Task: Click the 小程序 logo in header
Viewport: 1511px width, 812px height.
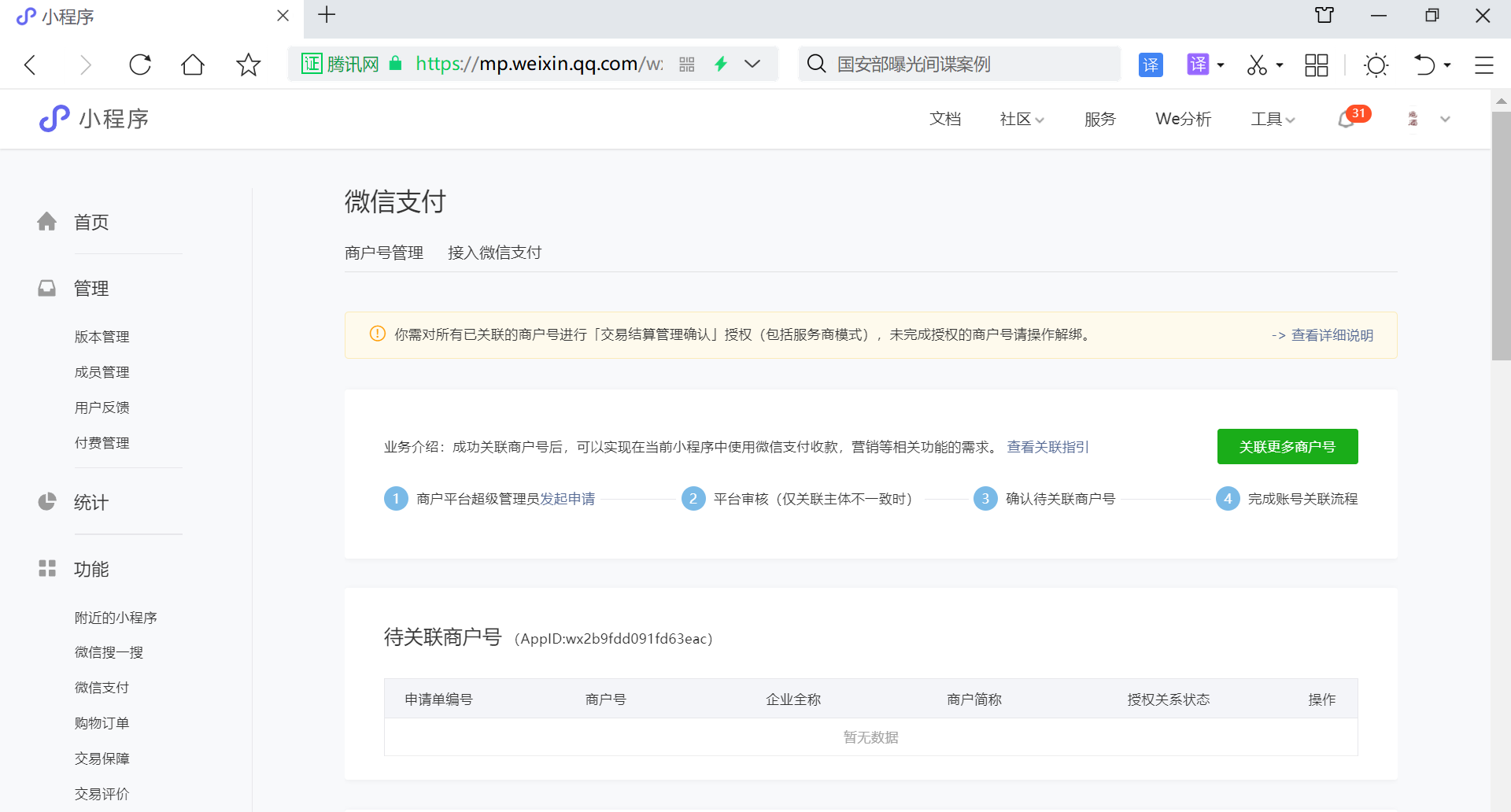Action: (94, 119)
